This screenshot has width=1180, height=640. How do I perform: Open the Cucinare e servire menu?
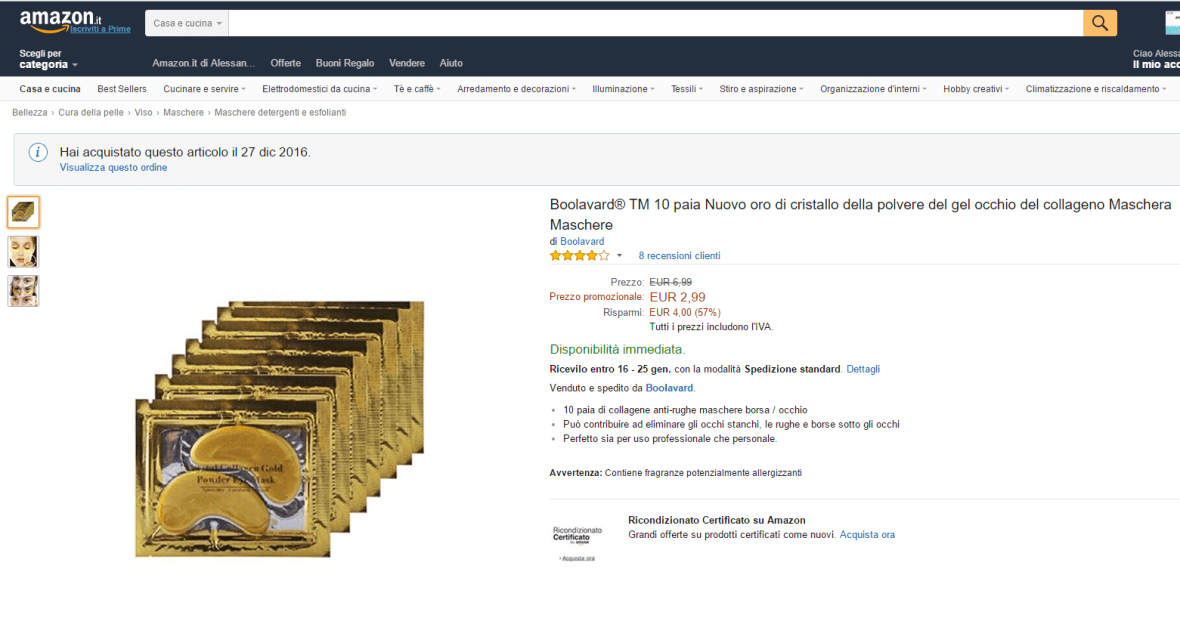click(204, 89)
